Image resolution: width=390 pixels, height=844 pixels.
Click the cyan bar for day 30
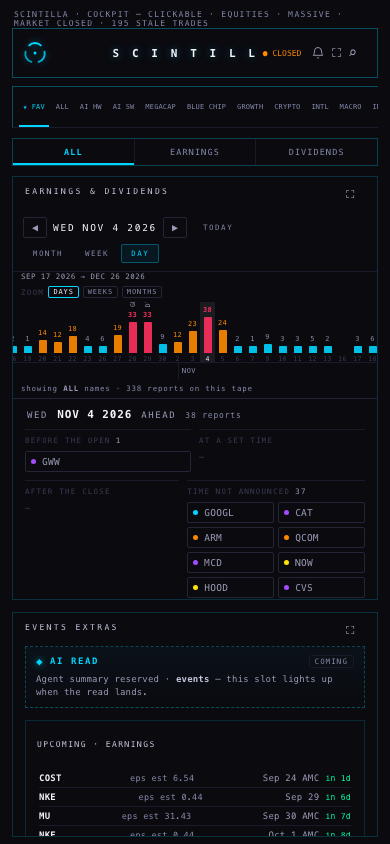click(163, 349)
